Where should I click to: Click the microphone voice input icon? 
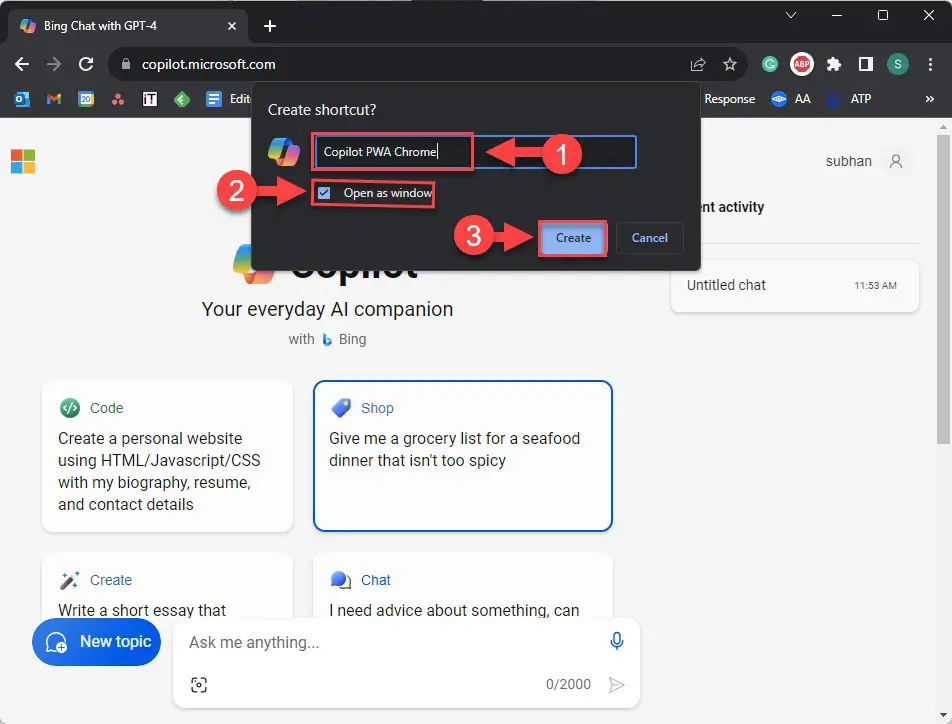coord(616,641)
